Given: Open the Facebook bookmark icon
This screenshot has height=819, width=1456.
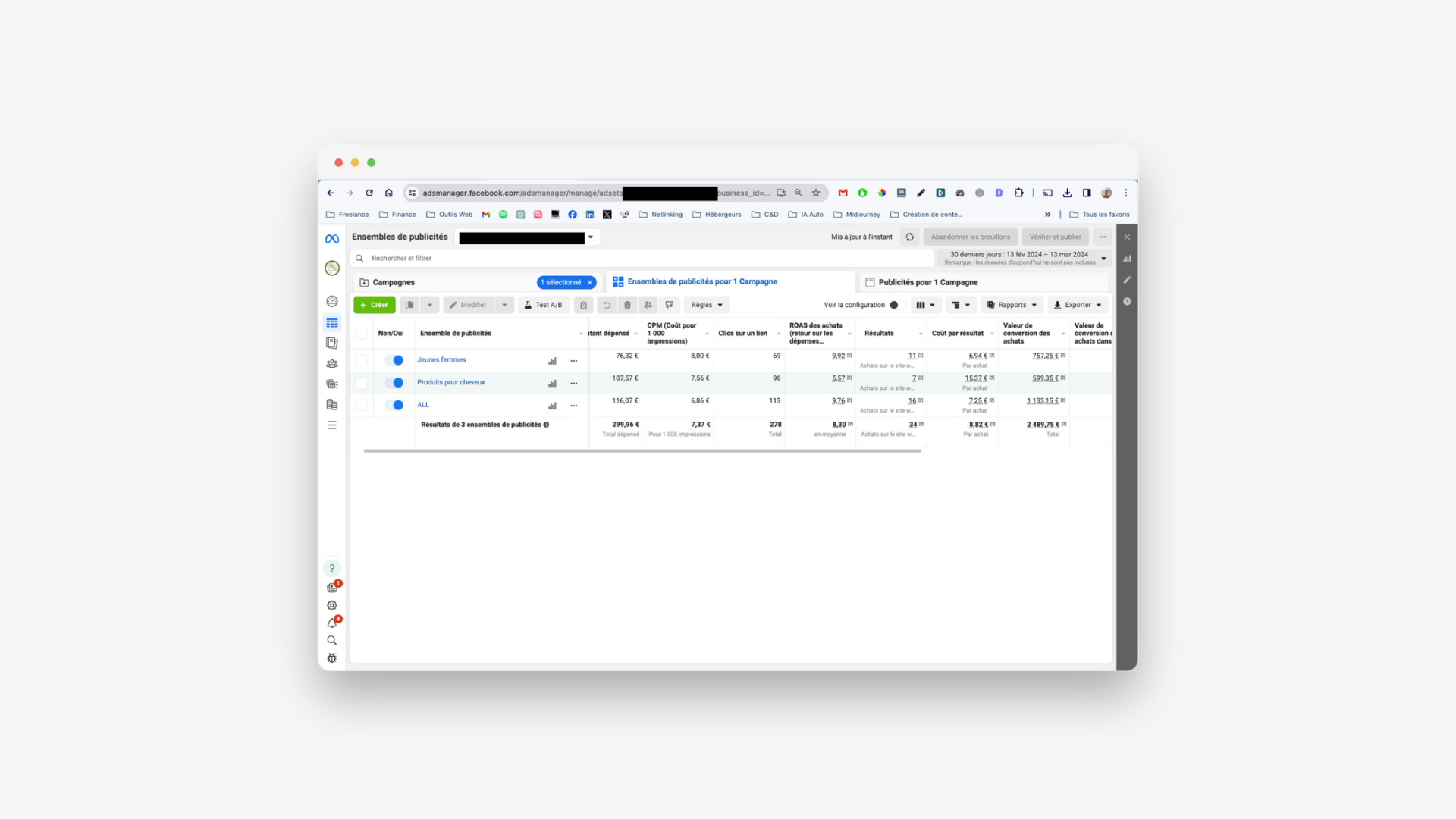Looking at the screenshot, I should pyautogui.click(x=573, y=215).
